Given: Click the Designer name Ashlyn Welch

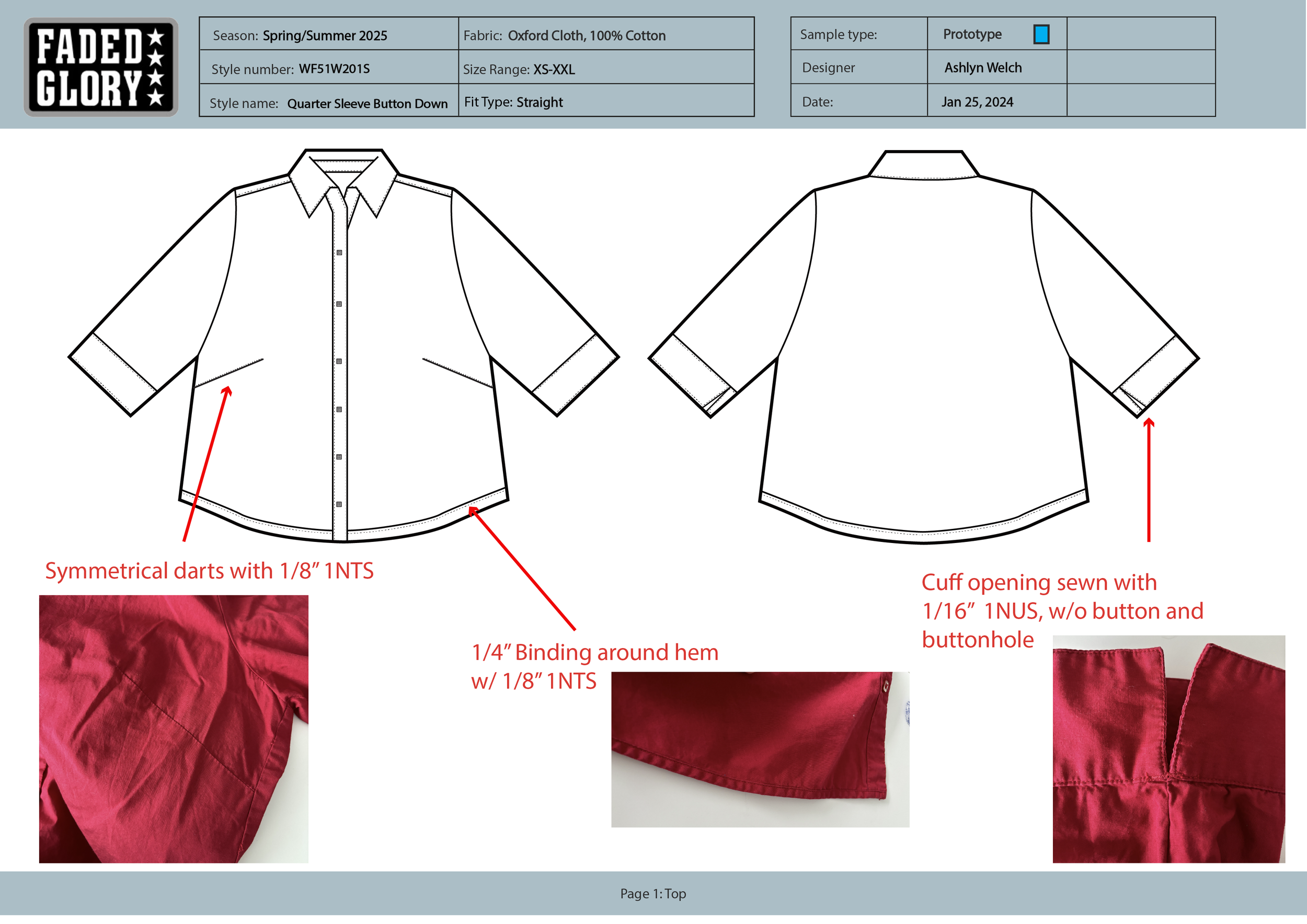Looking at the screenshot, I should pos(983,68).
